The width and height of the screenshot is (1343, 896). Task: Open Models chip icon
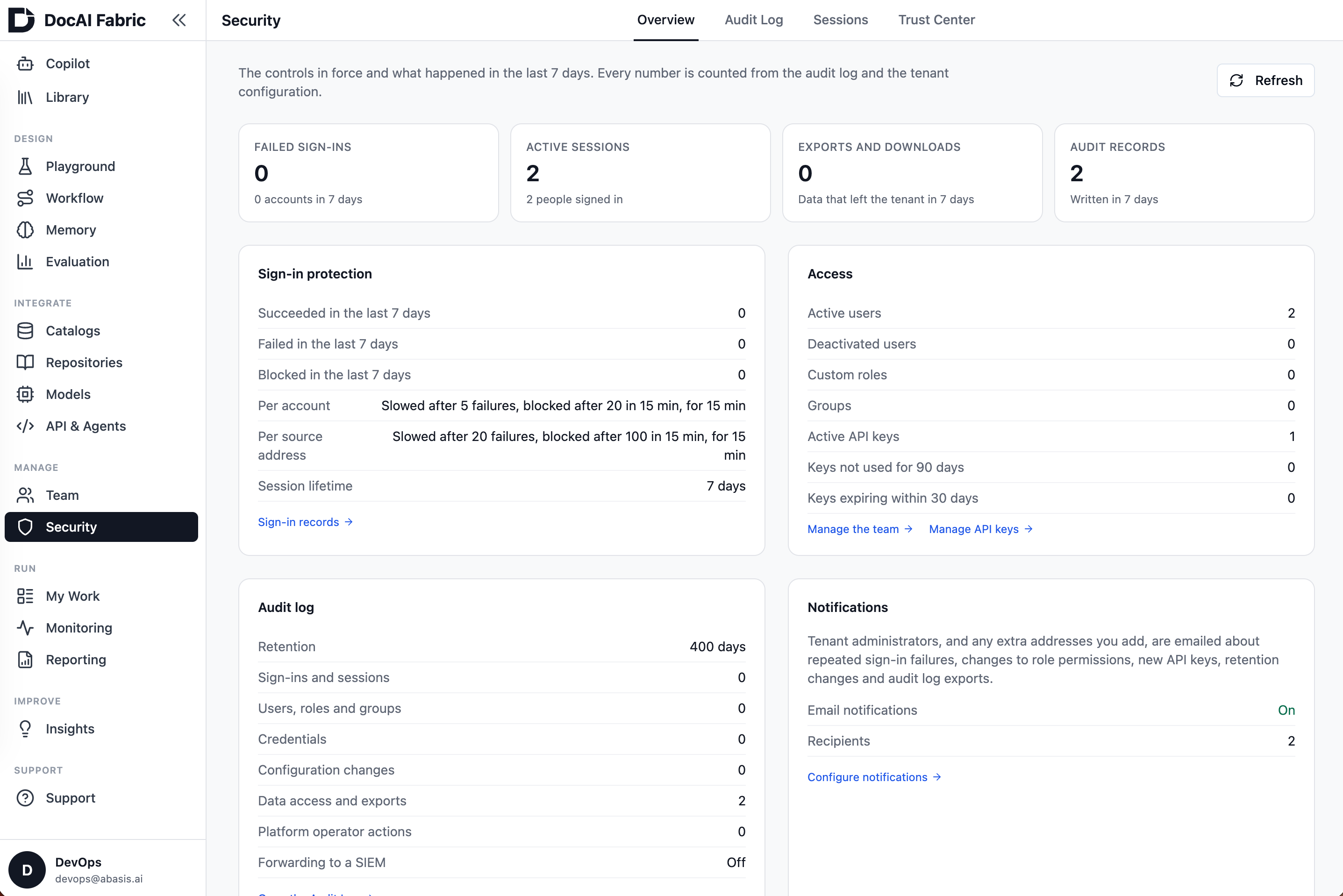tap(25, 394)
